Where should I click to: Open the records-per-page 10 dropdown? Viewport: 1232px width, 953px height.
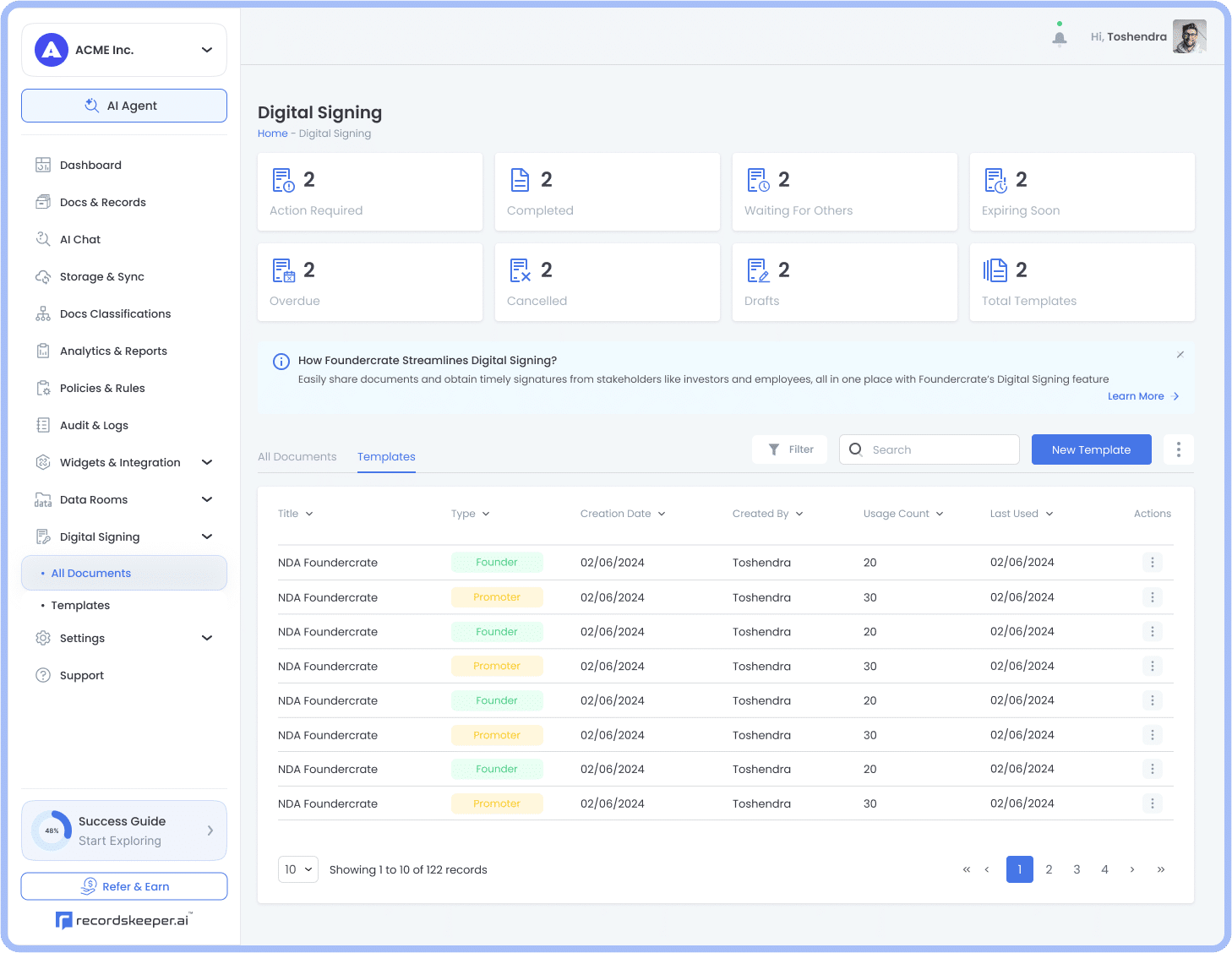[x=298, y=869]
